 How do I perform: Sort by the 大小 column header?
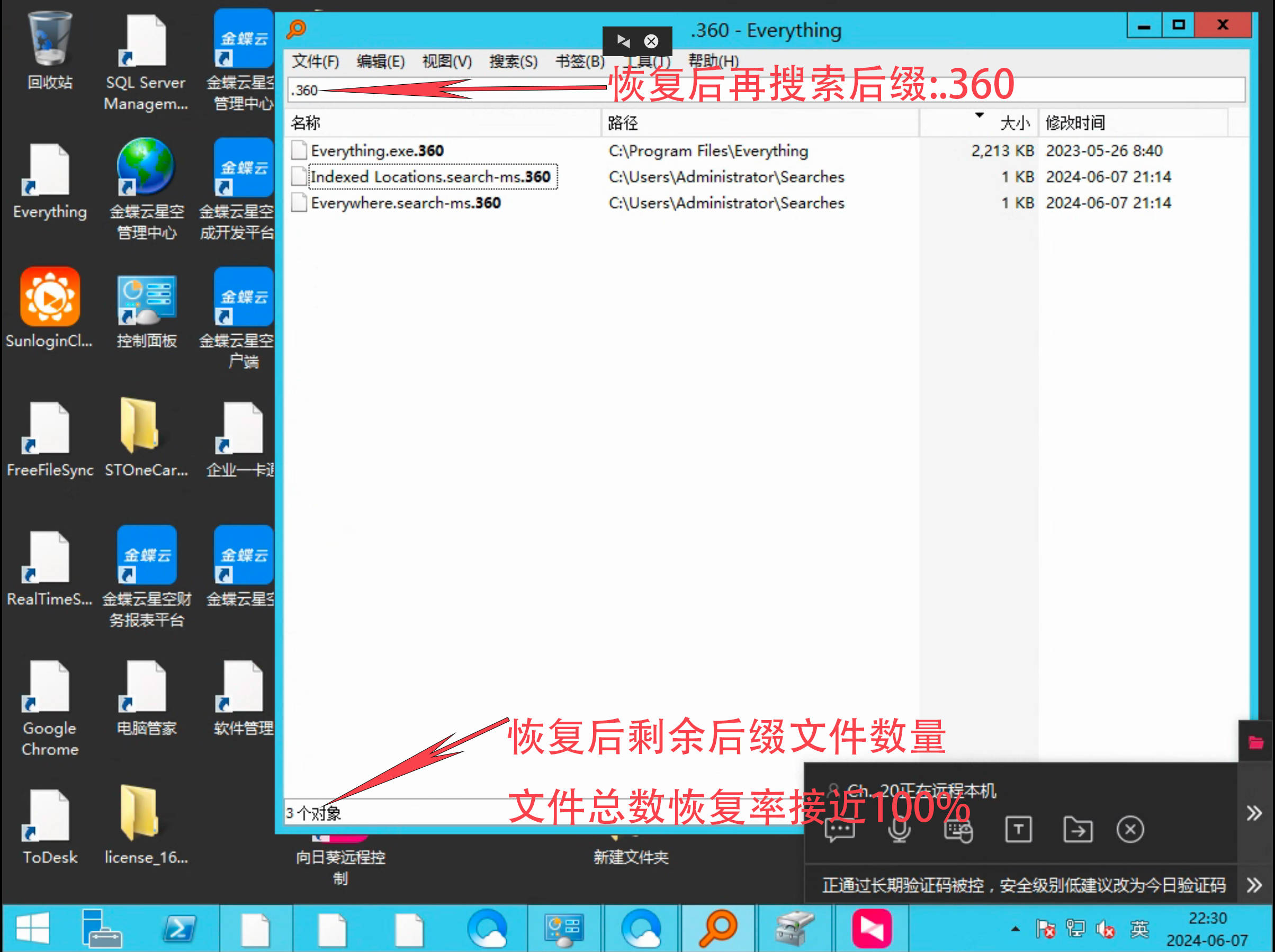(x=979, y=123)
